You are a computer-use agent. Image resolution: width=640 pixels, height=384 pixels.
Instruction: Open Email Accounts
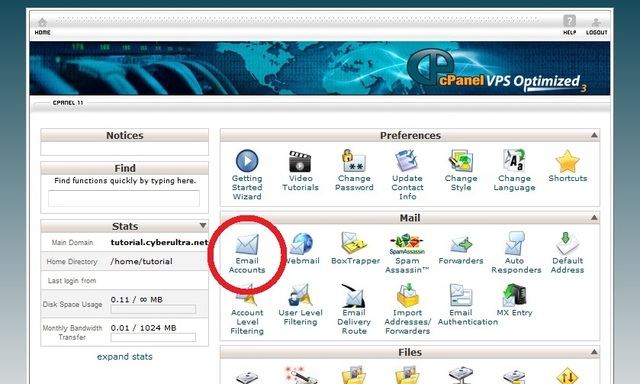pos(247,253)
